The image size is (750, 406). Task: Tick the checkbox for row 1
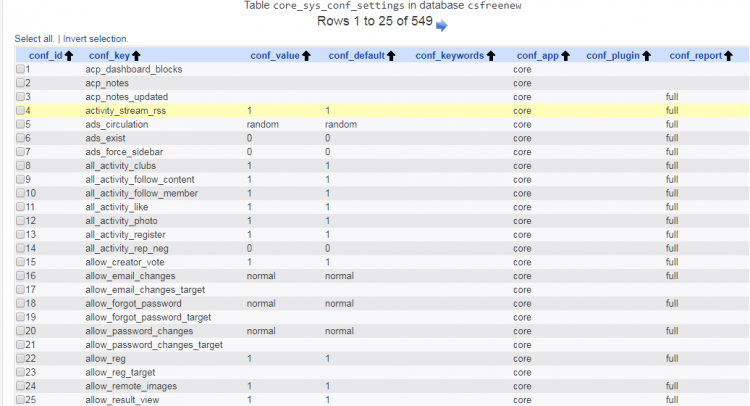click(x=21, y=70)
